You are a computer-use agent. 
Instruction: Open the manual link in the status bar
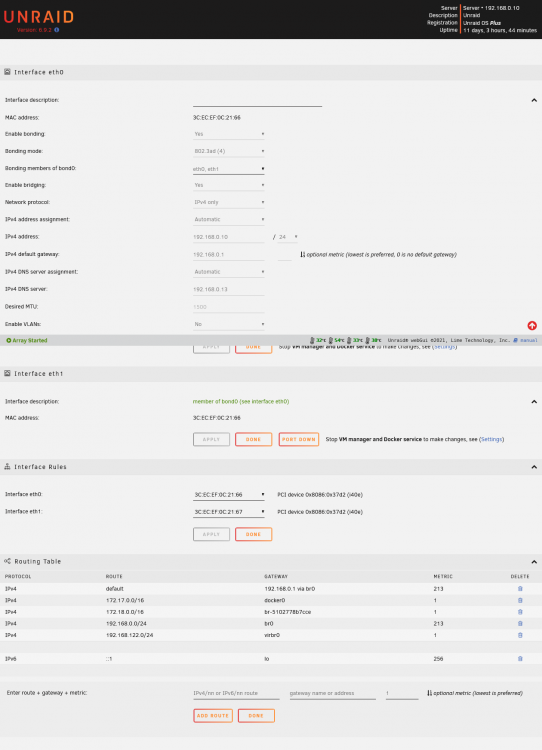tap(529, 341)
